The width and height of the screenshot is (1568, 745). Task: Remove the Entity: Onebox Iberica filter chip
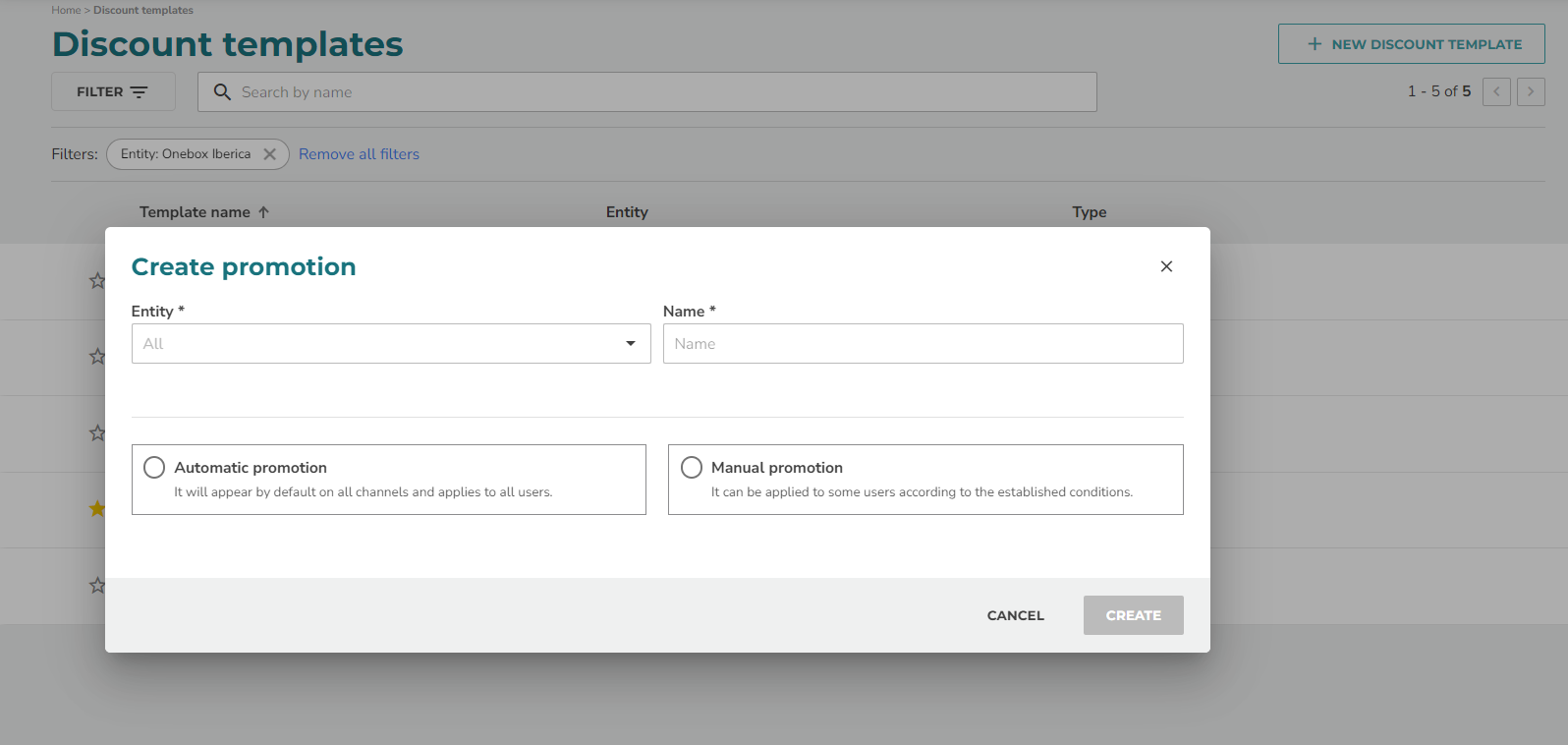coord(269,154)
